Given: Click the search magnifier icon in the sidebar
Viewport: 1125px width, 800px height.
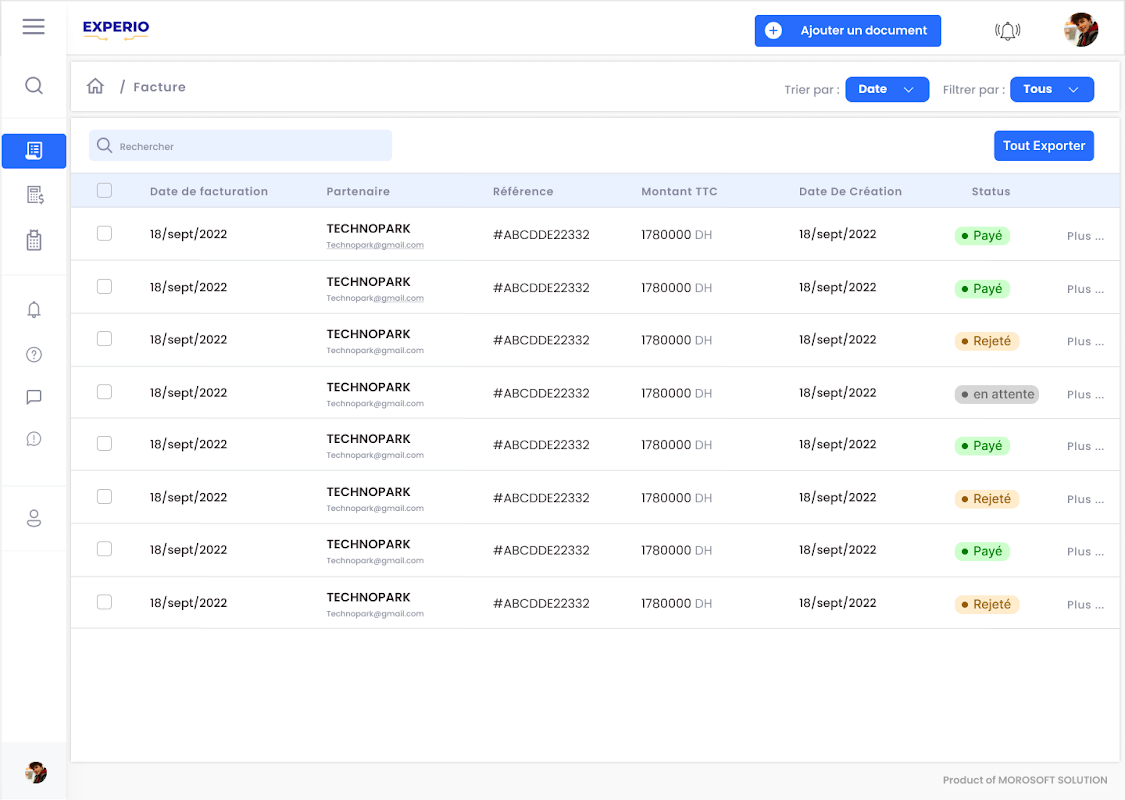Looking at the screenshot, I should tap(34, 86).
